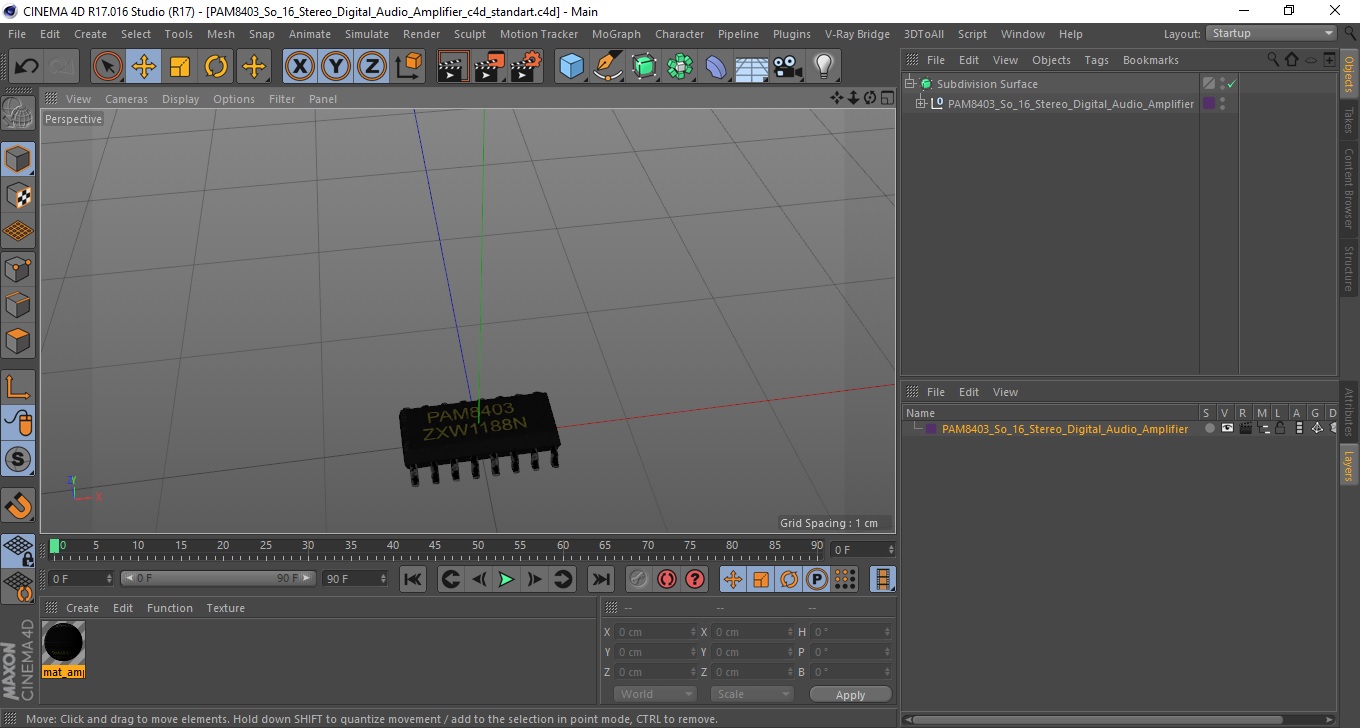Open the Array modeling objects icon
The width and height of the screenshot is (1360, 728).
(x=680, y=67)
